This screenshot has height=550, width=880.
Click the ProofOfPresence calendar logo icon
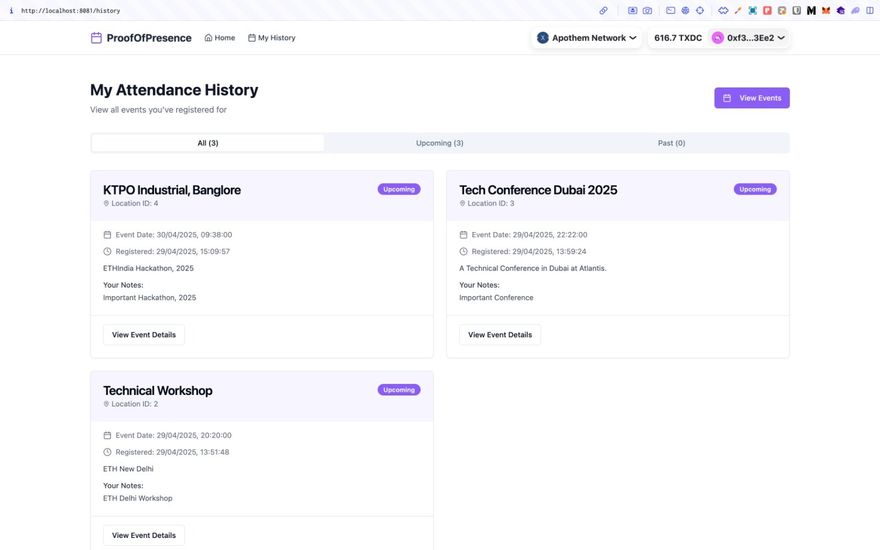96,38
